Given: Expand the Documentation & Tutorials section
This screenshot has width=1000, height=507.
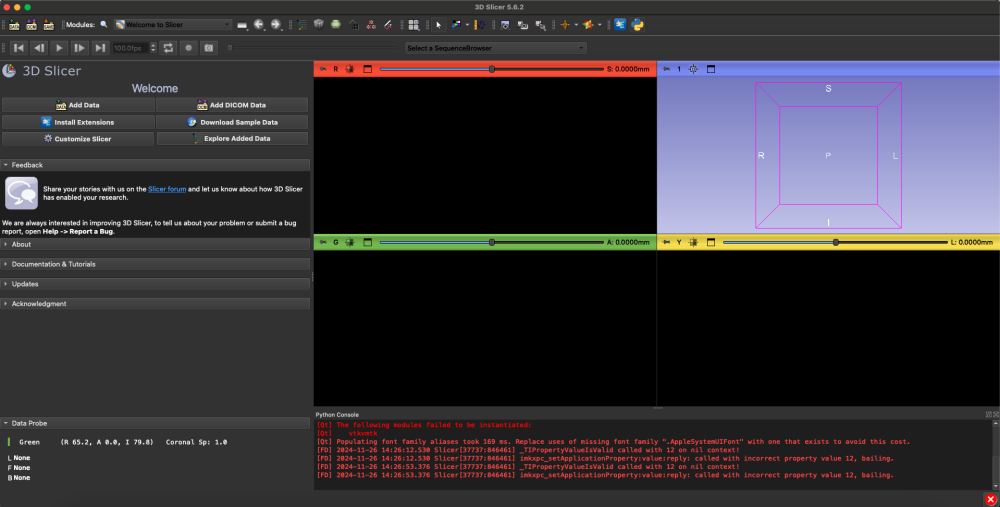Looking at the screenshot, I should pyautogui.click(x=54, y=264).
